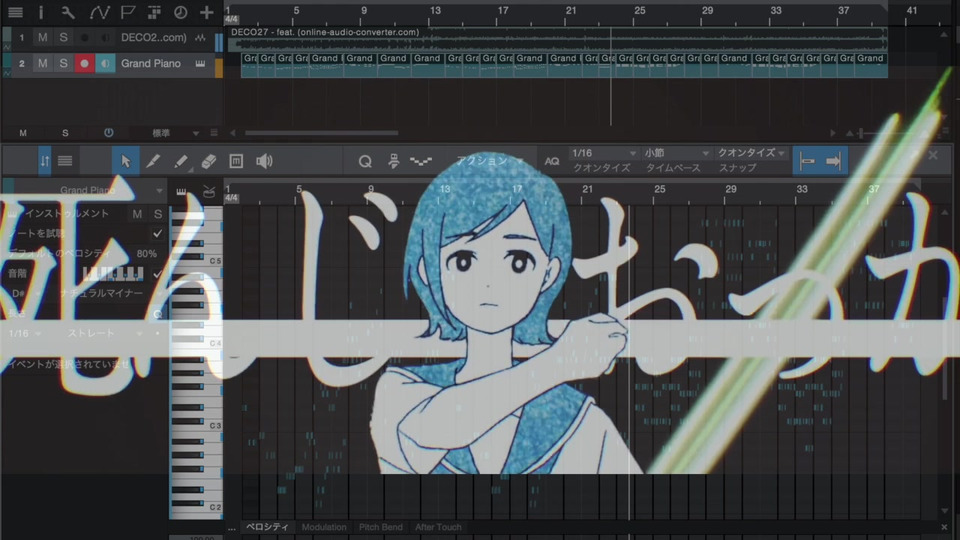Image resolution: width=960 pixels, height=540 pixels.
Task: Toggle the editor sync arrows button
Action: pyautogui.click(x=45, y=161)
